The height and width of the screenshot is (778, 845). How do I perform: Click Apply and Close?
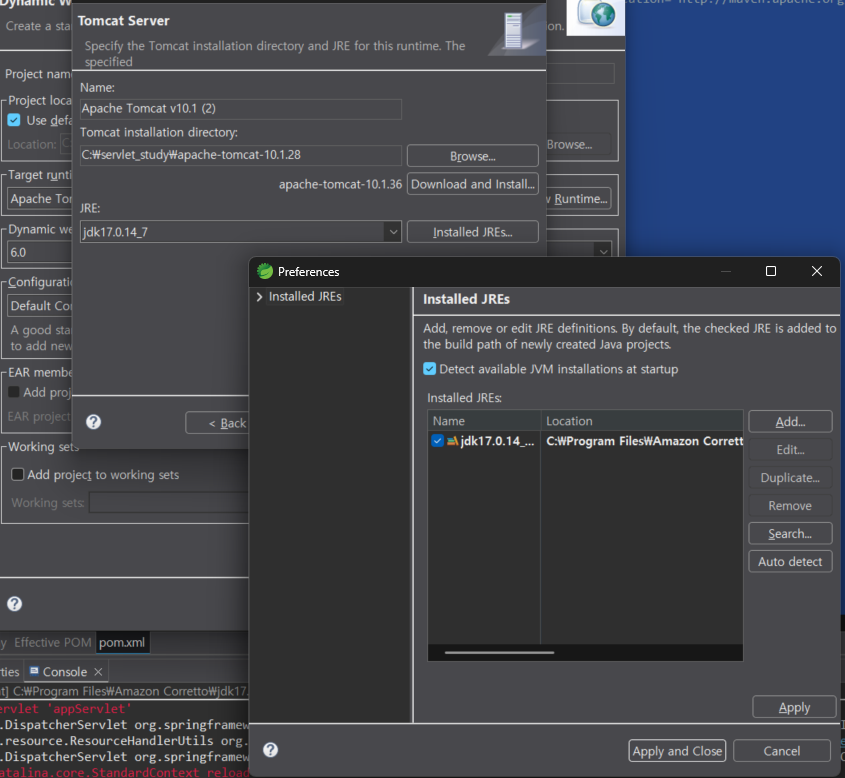(677, 751)
